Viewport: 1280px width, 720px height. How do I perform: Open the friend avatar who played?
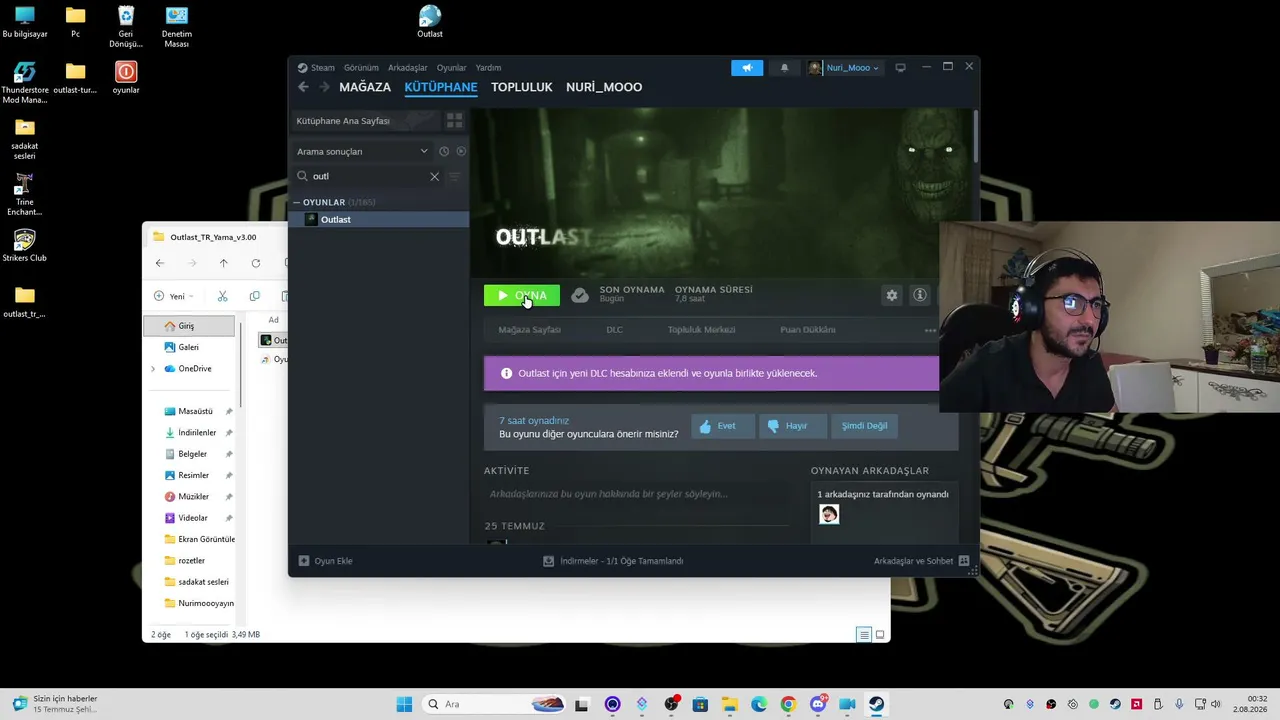pyautogui.click(x=829, y=514)
